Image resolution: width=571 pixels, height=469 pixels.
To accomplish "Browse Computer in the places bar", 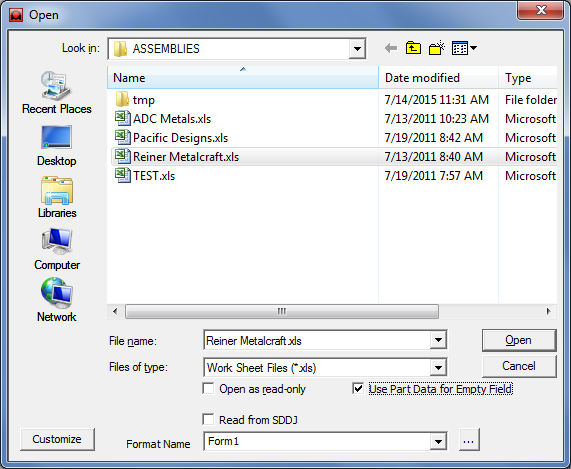I will click(x=57, y=250).
